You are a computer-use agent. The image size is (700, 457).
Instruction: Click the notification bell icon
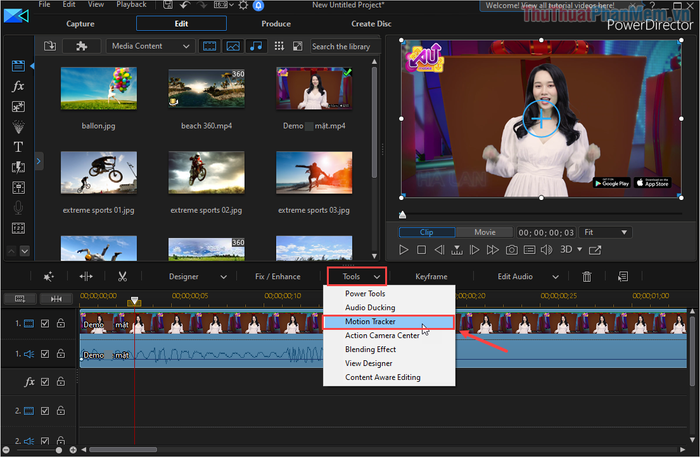pos(258,5)
